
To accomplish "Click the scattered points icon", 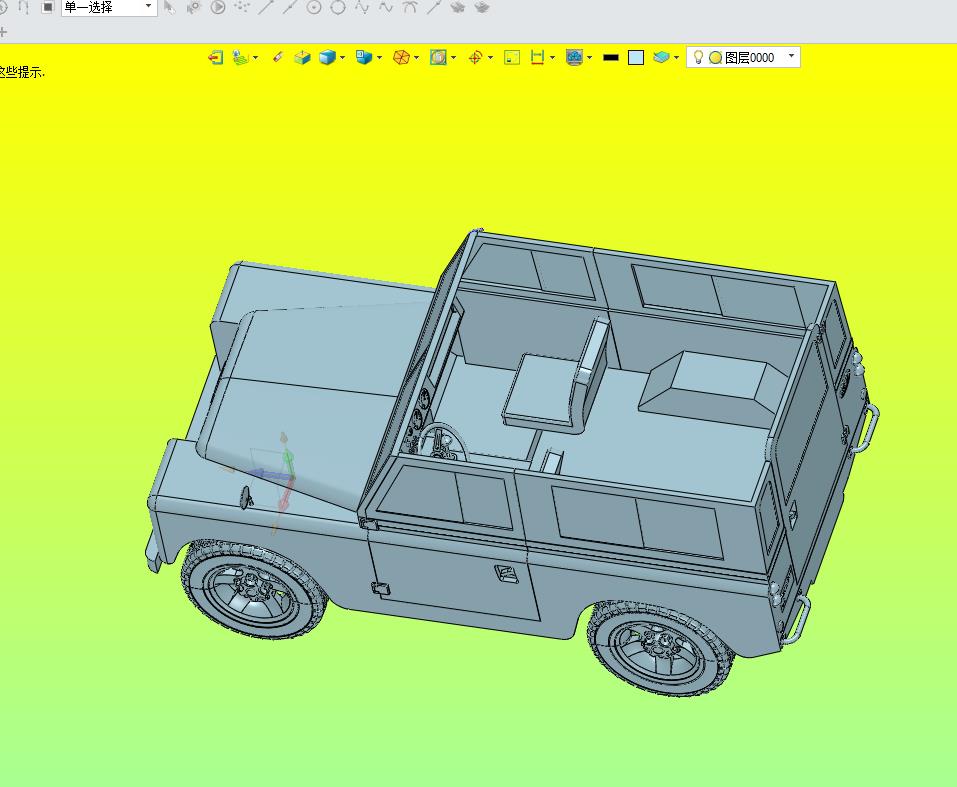I will coord(242,7).
